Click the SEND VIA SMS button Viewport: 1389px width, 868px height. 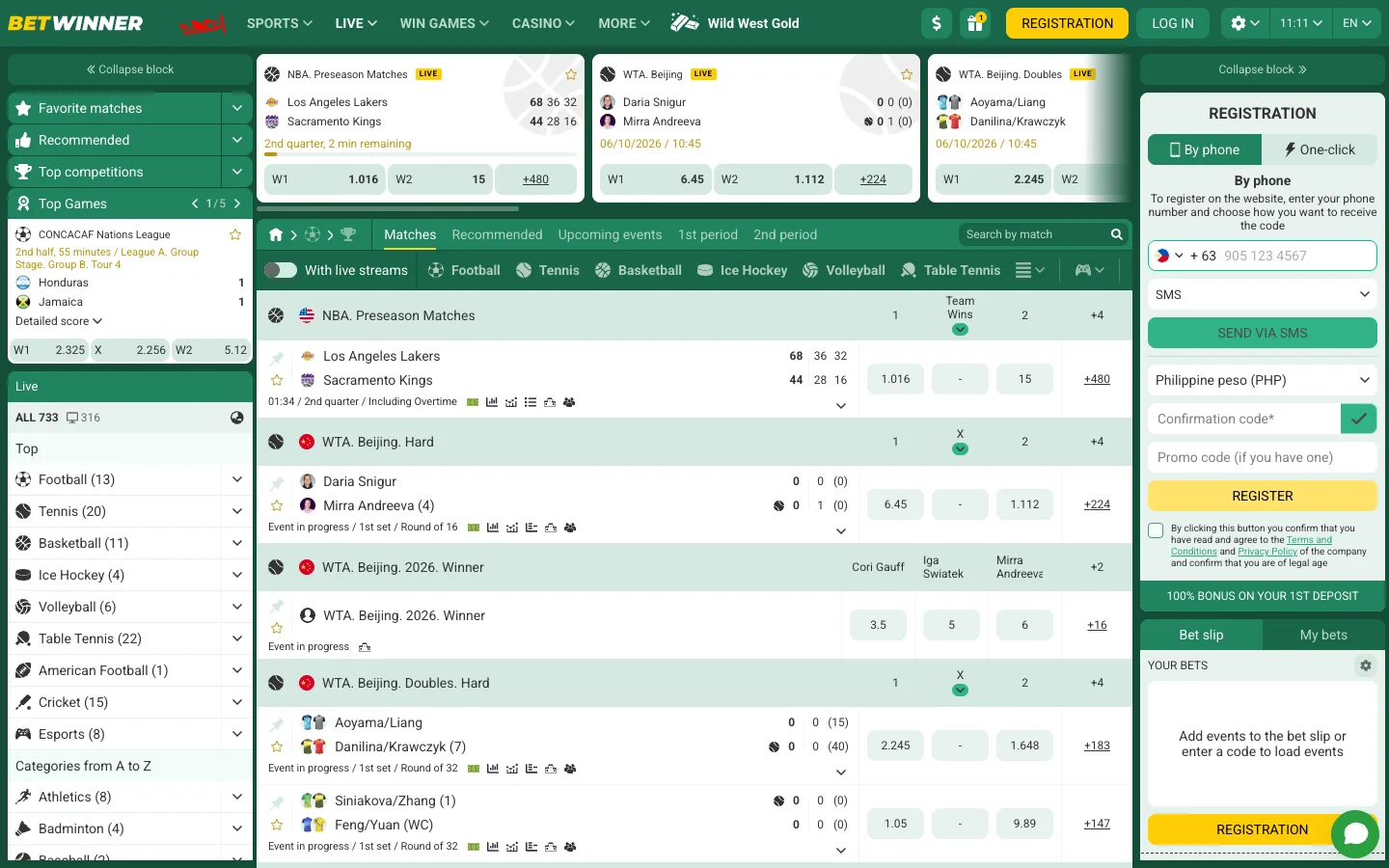[x=1263, y=333]
